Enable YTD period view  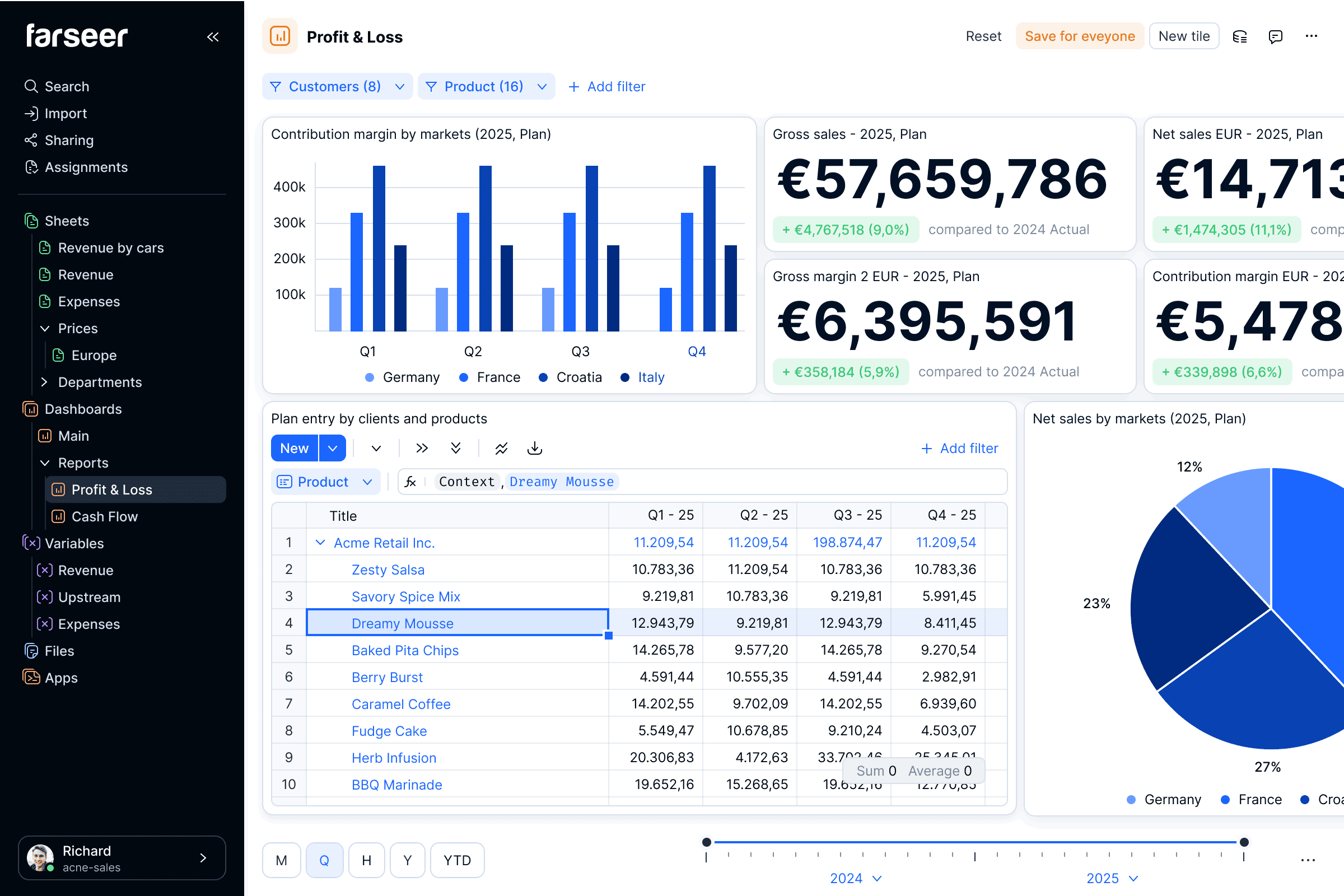point(456,860)
